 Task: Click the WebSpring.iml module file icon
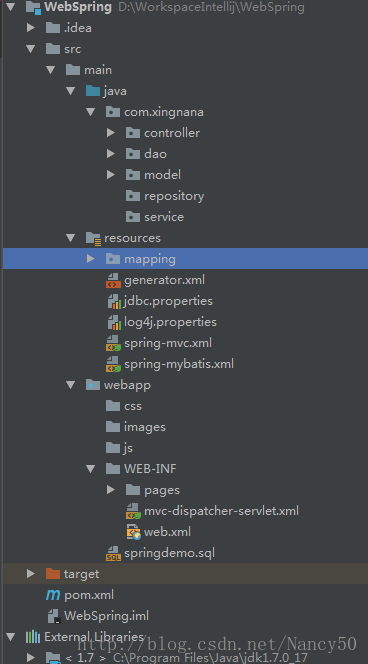point(54,616)
